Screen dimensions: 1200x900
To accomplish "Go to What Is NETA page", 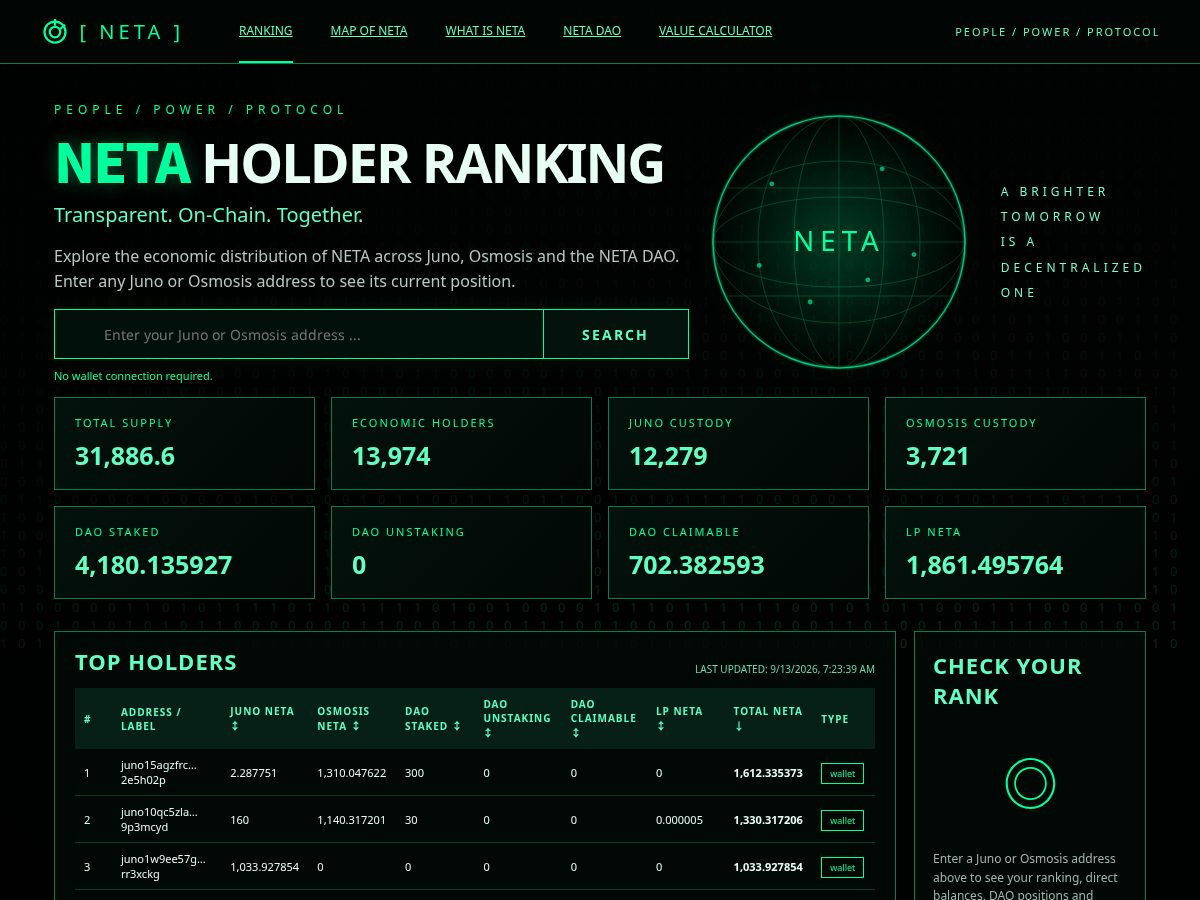I will click(x=485, y=31).
